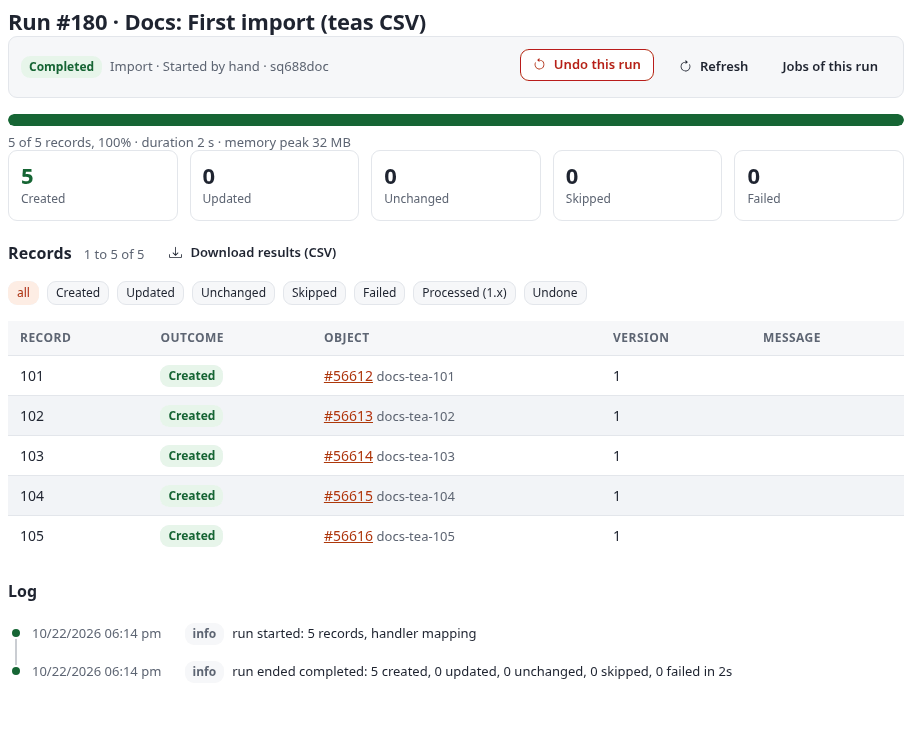Click the 'run started' log message

[x=354, y=634]
